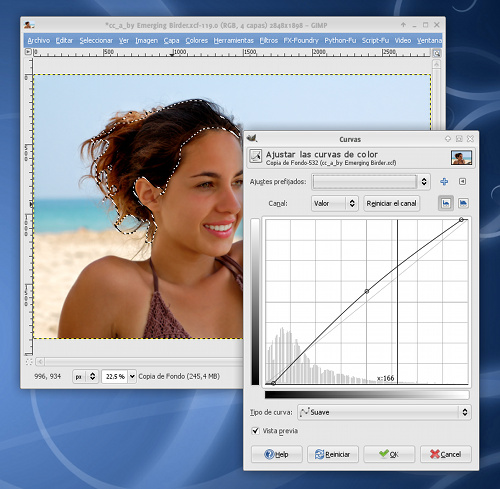The height and width of the screenshot is (489, 500).
Task: Open the Capa menu
Action: tap(171, 41)
